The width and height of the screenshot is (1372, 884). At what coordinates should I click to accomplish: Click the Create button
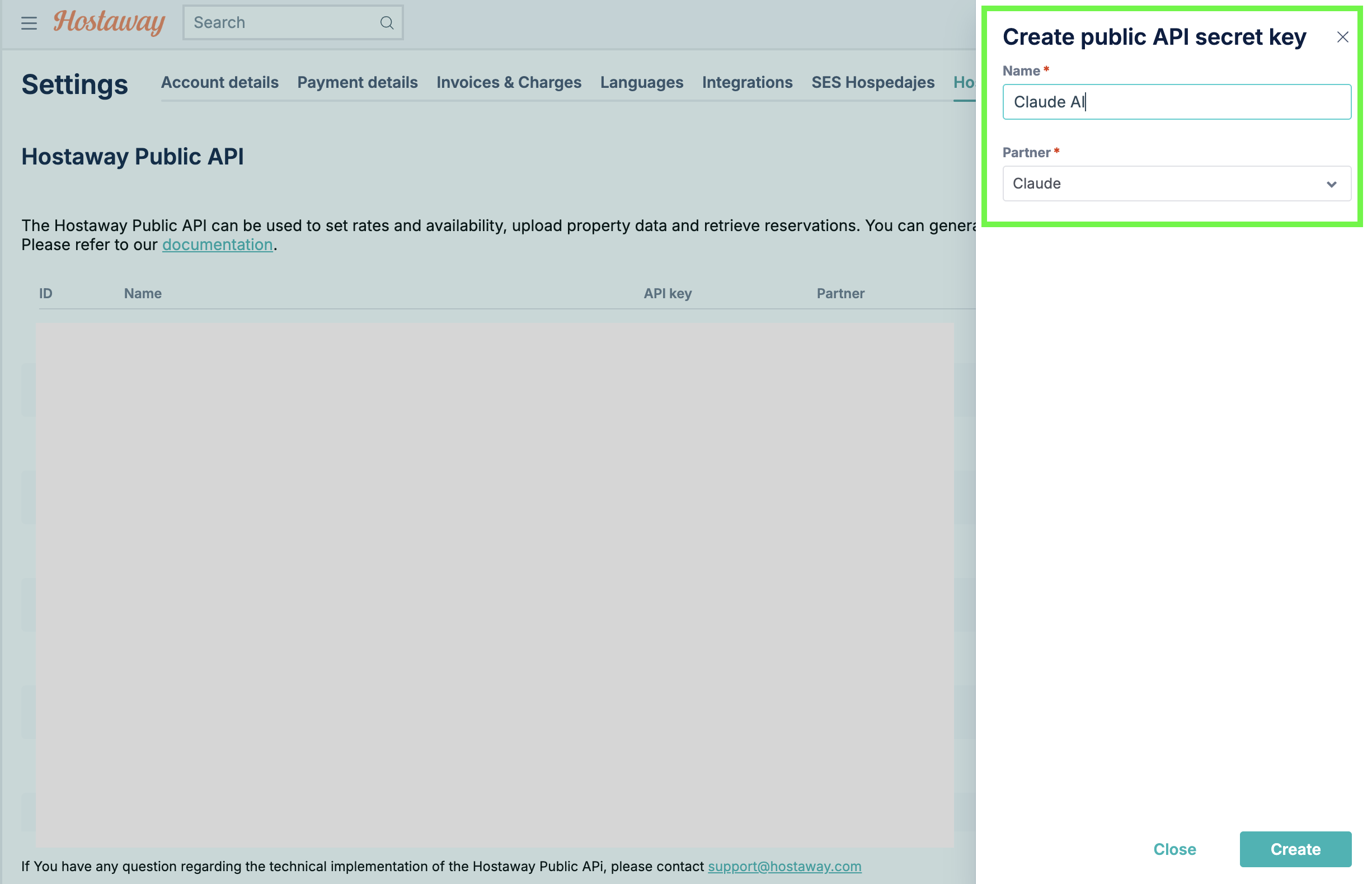tap(1295, 849)
